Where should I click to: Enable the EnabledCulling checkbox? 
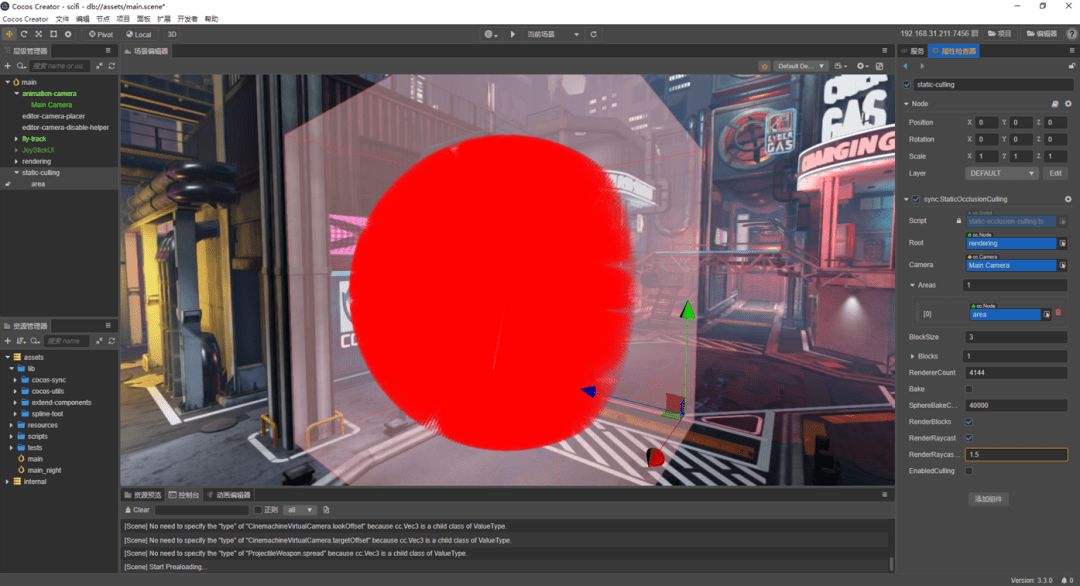pyautogui.click(x=968, y=471)
